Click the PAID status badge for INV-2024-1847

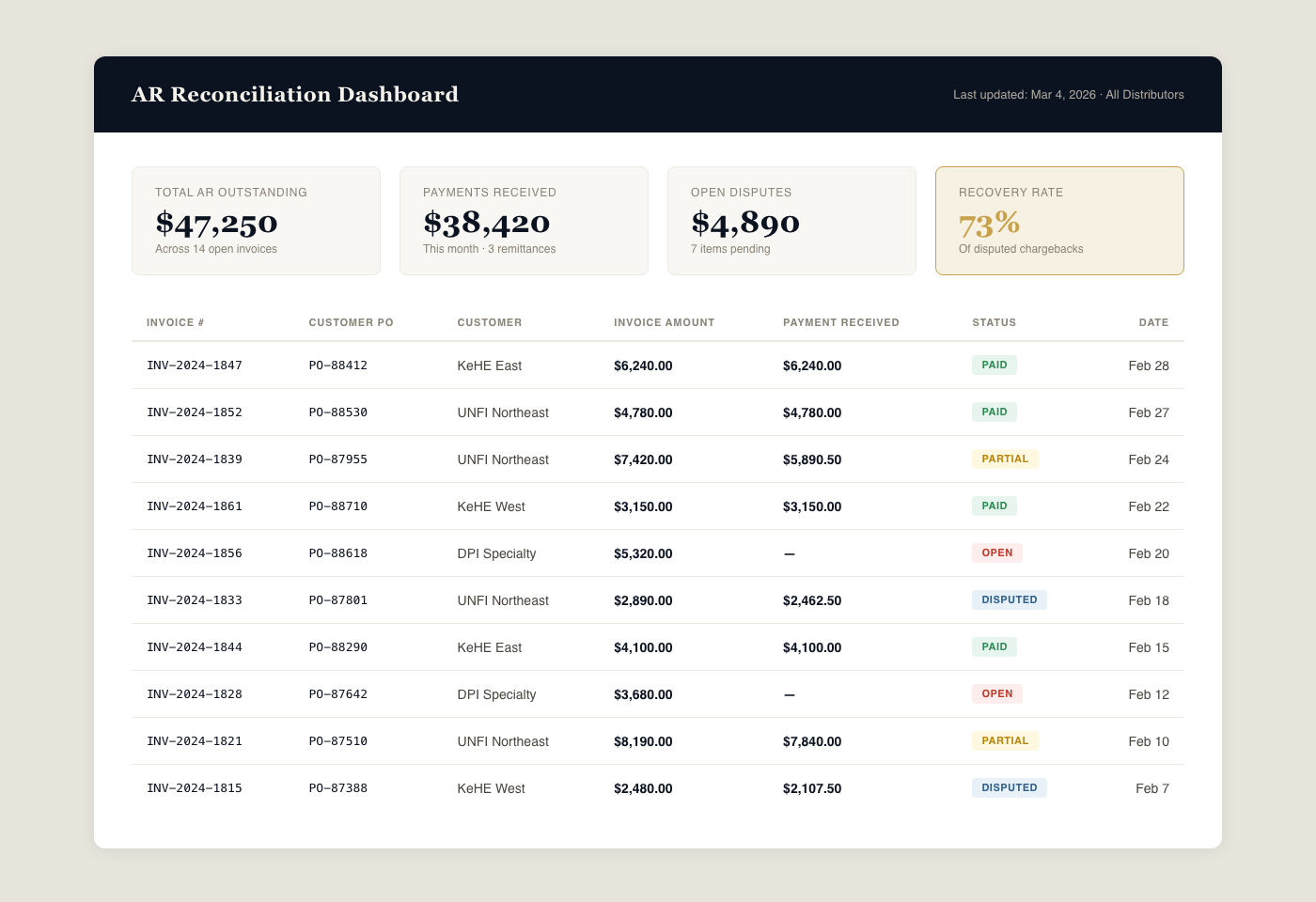coord(994,365)
